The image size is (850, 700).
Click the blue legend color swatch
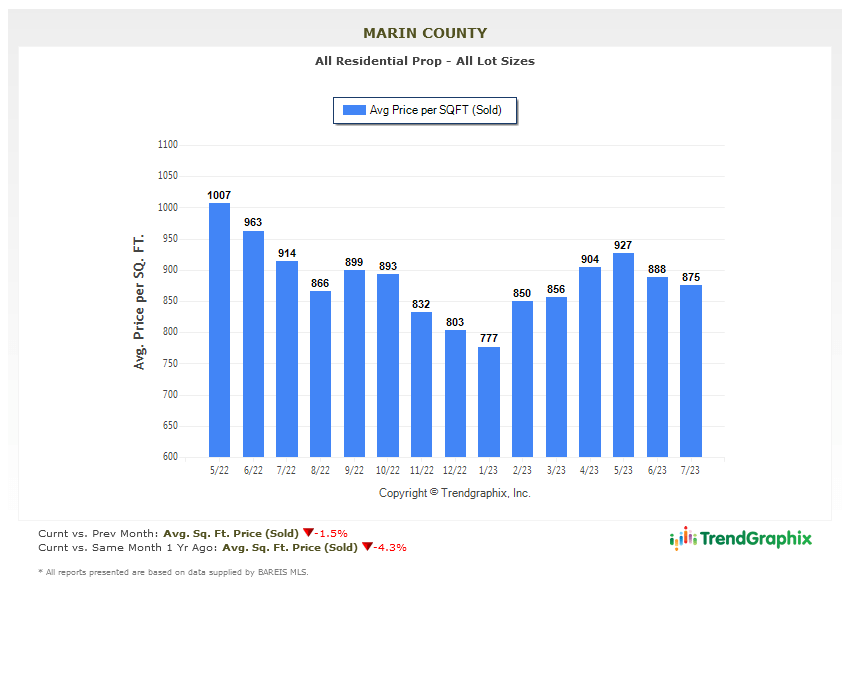click(354, 111)
